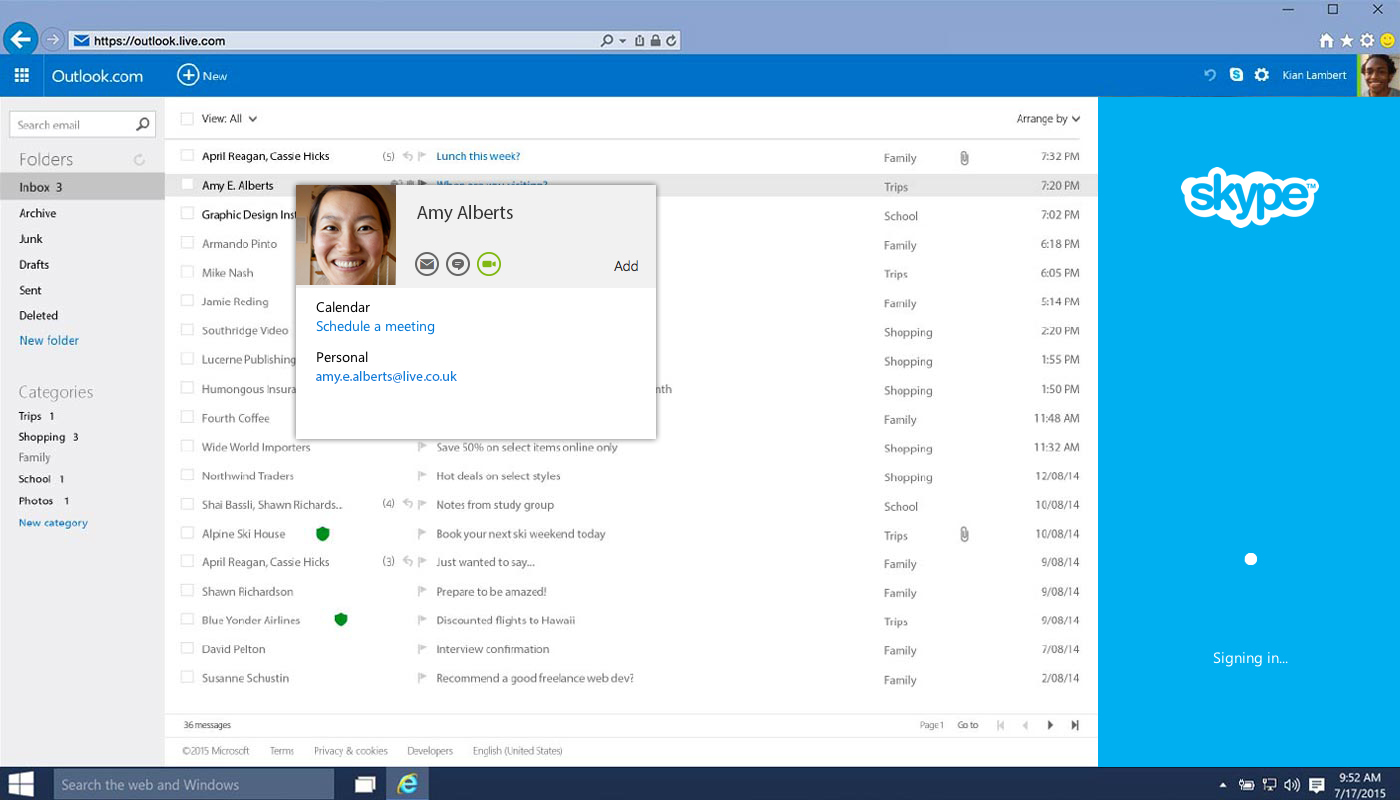Flag the Interview confirmation message

tap(423, 649)
